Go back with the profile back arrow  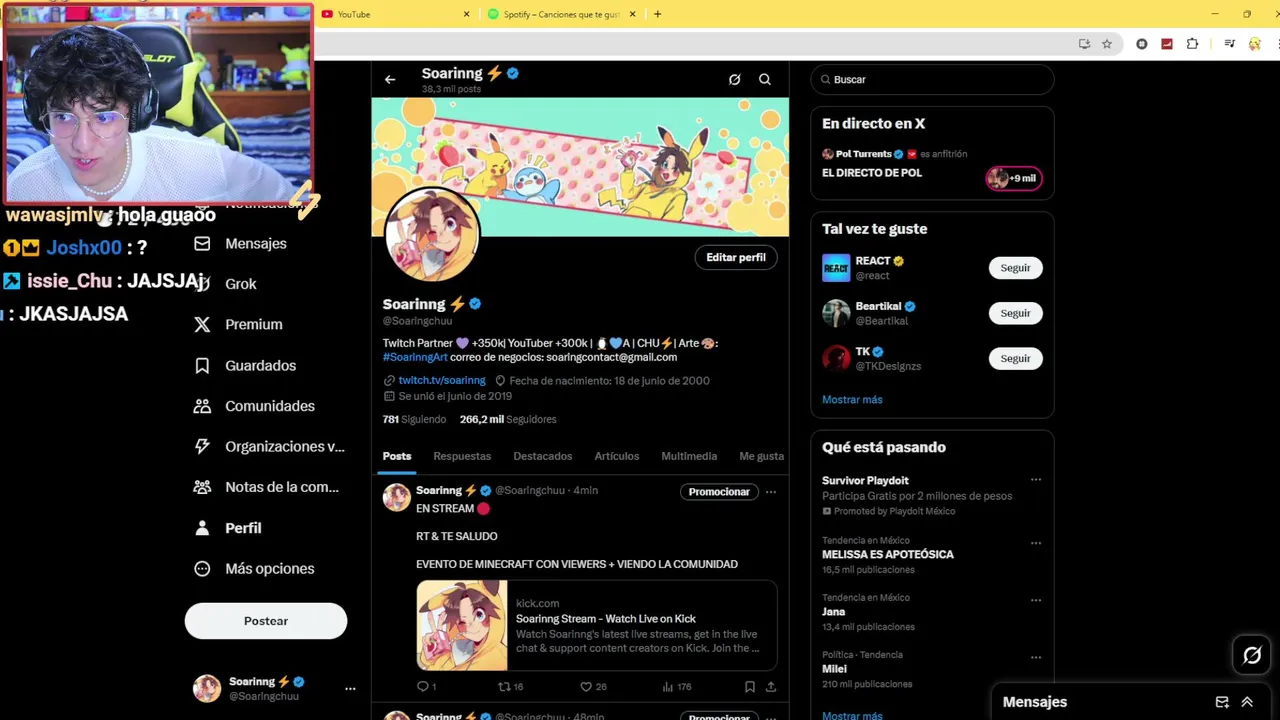(390, 79)
